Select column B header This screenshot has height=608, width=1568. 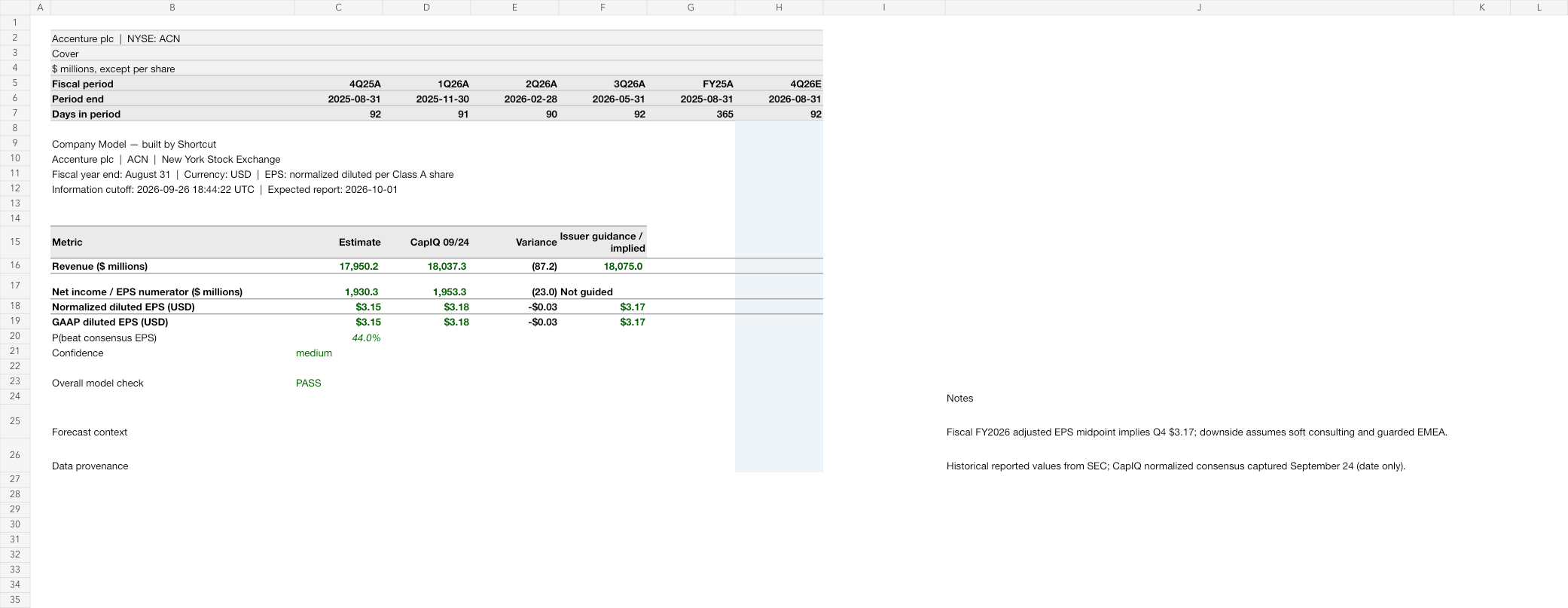tap(172, 8)
